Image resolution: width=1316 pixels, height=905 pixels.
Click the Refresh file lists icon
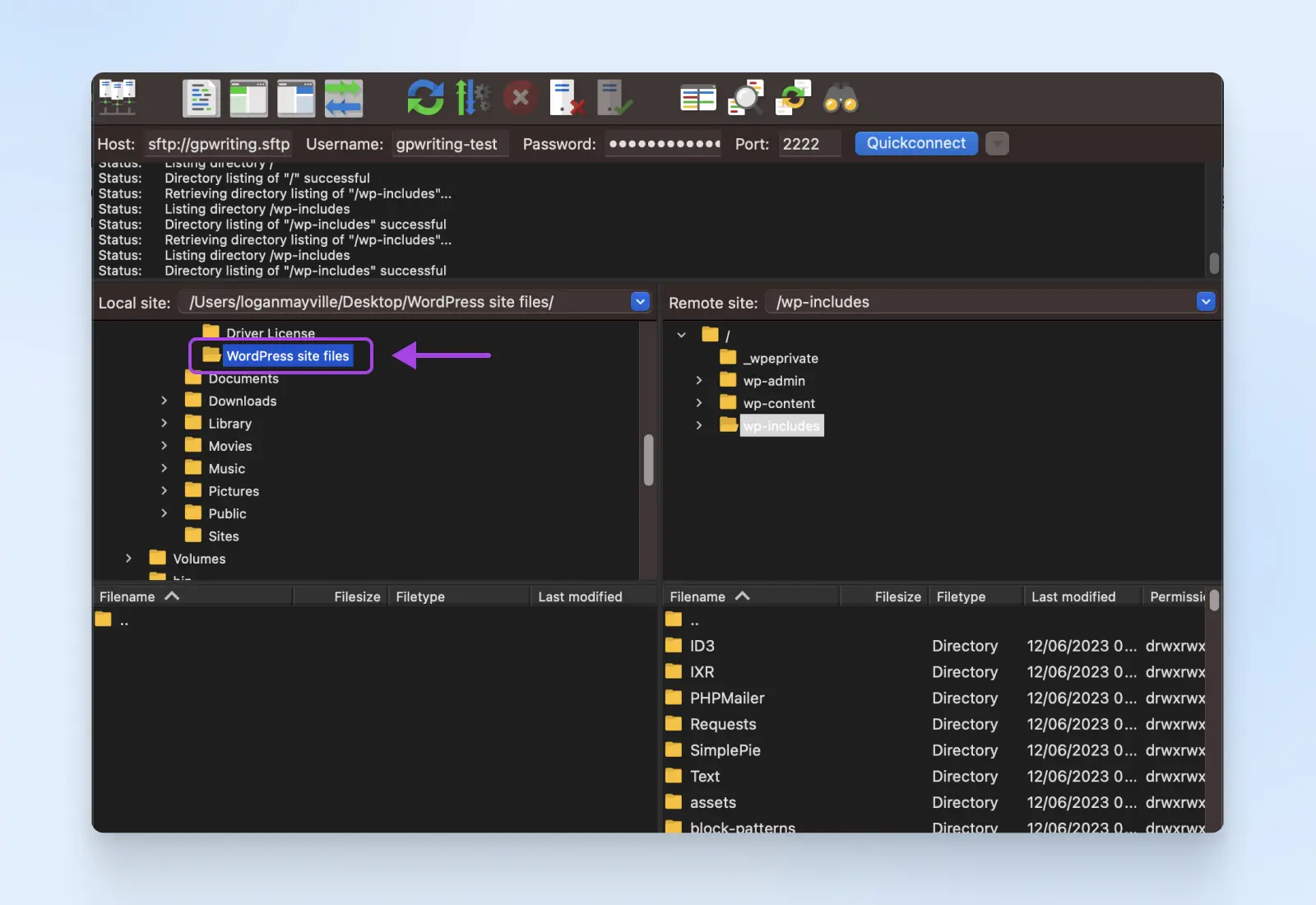(425, 98)
